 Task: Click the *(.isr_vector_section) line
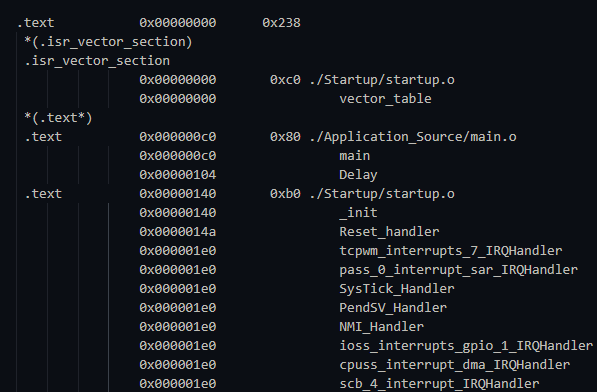pos(108,42)
